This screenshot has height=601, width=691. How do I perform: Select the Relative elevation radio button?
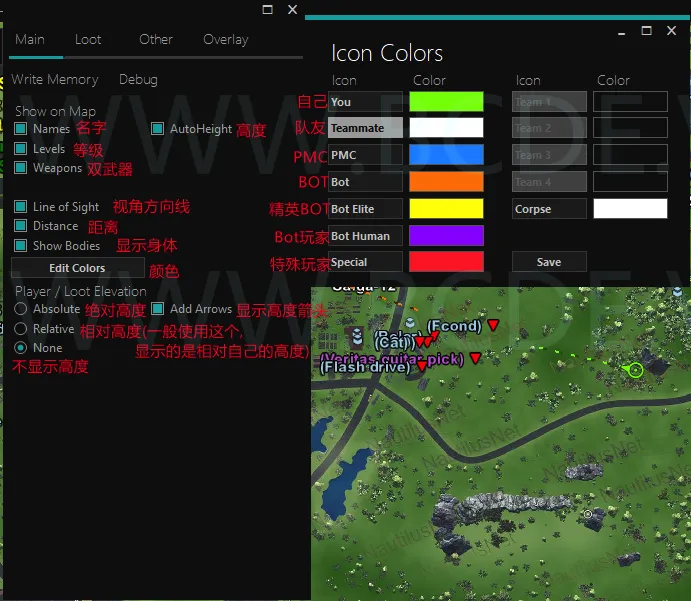(20, 329)
